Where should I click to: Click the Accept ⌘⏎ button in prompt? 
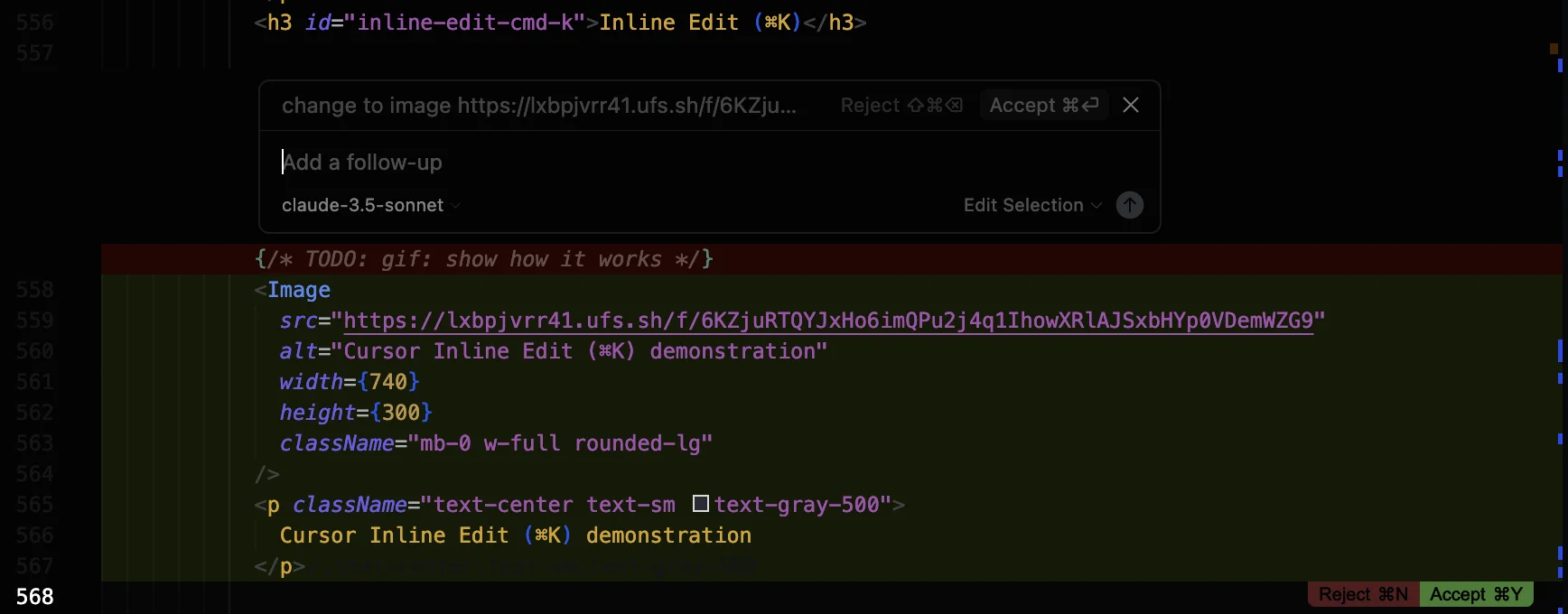click(x=1044, y=106)
